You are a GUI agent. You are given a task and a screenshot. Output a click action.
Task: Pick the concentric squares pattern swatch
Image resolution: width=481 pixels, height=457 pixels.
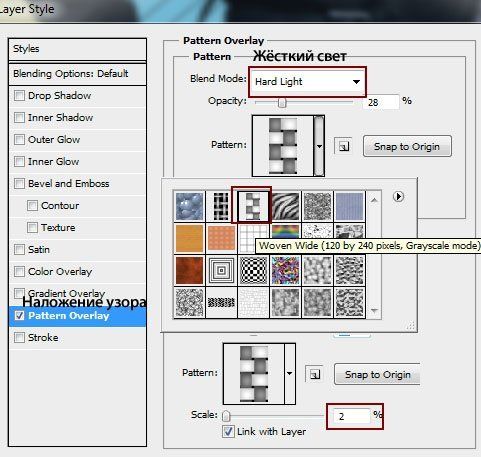click(x=221, y=270)
